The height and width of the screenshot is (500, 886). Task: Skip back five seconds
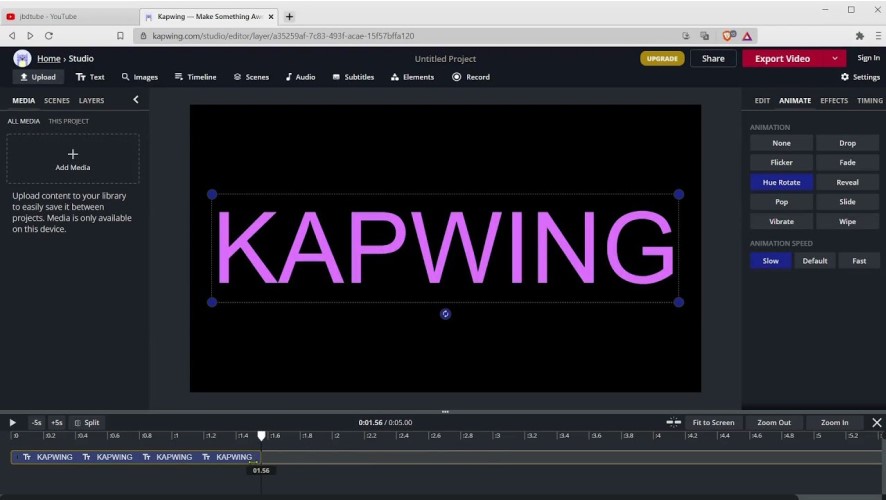tap(37, 422)
